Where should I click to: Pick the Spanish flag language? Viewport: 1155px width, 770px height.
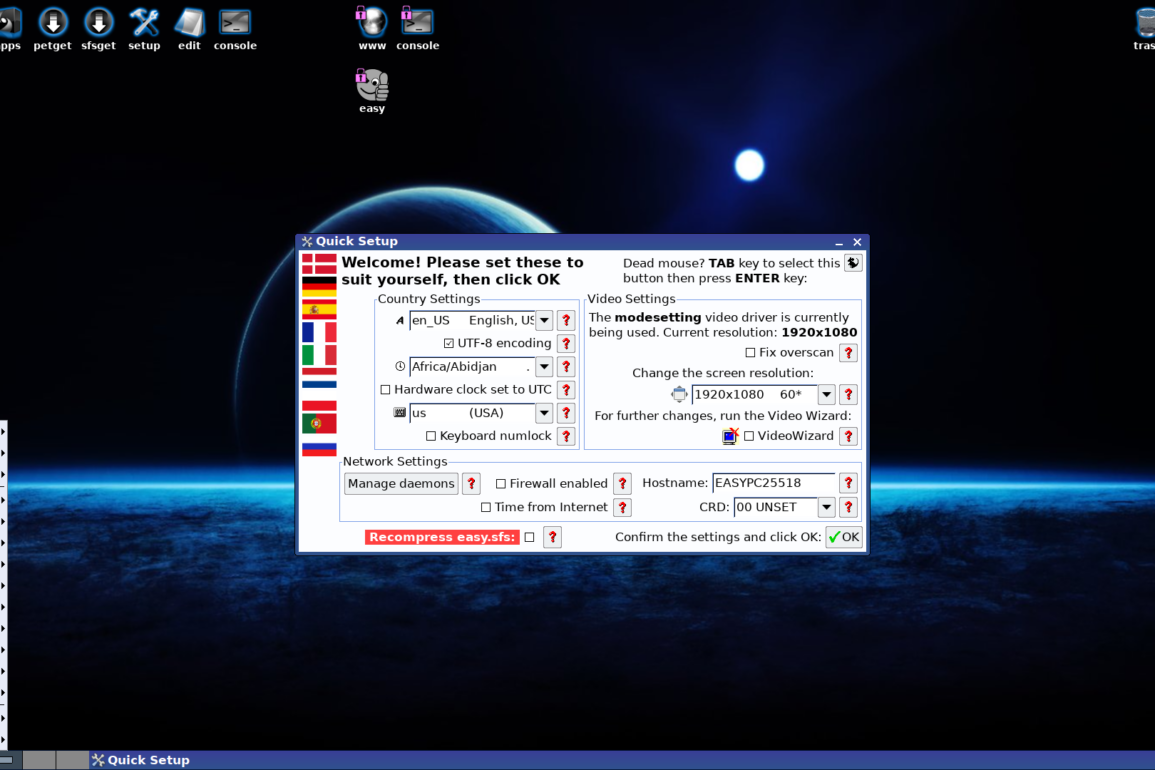tap(319, 309)
